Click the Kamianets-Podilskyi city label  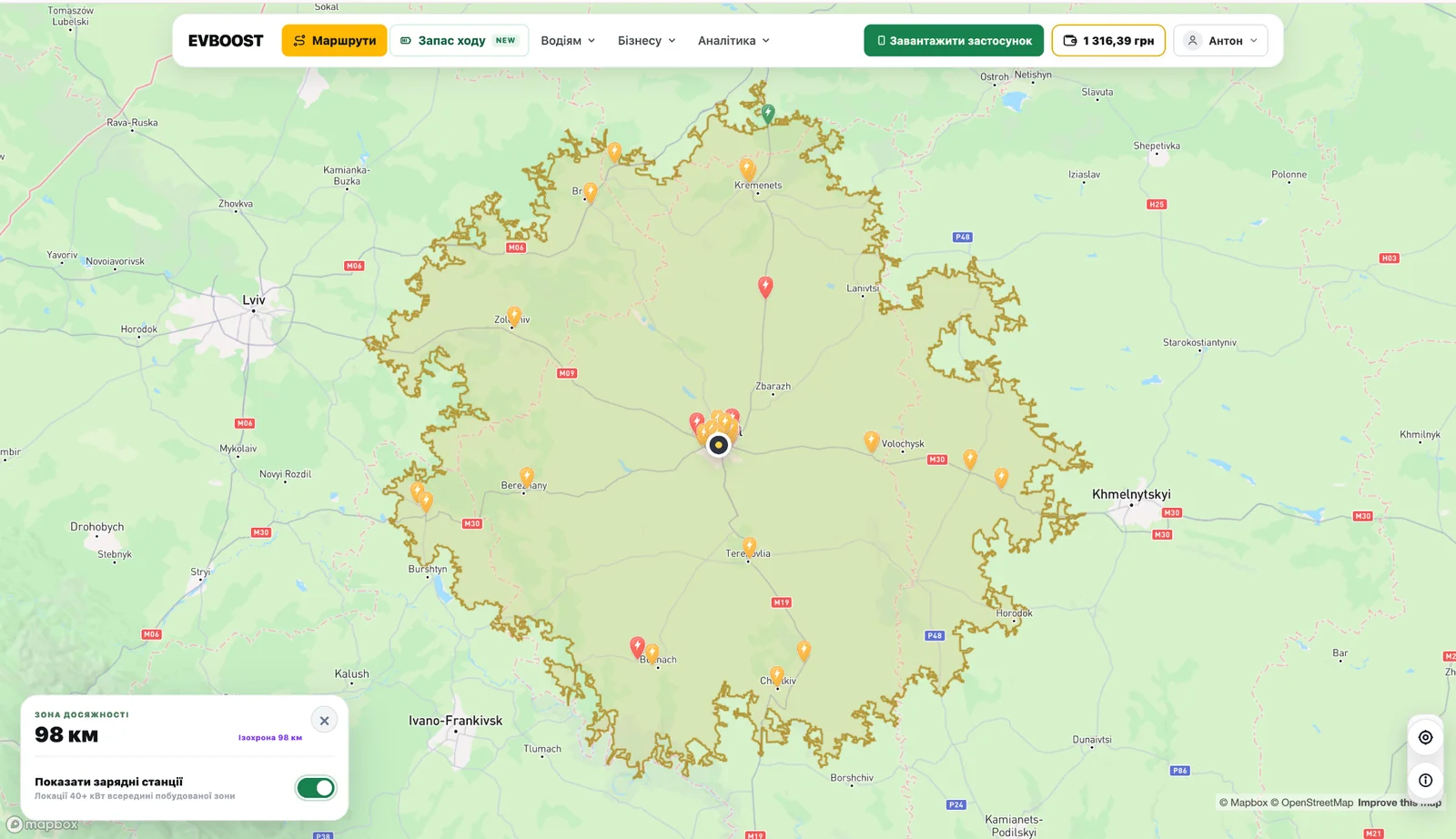1014,825
